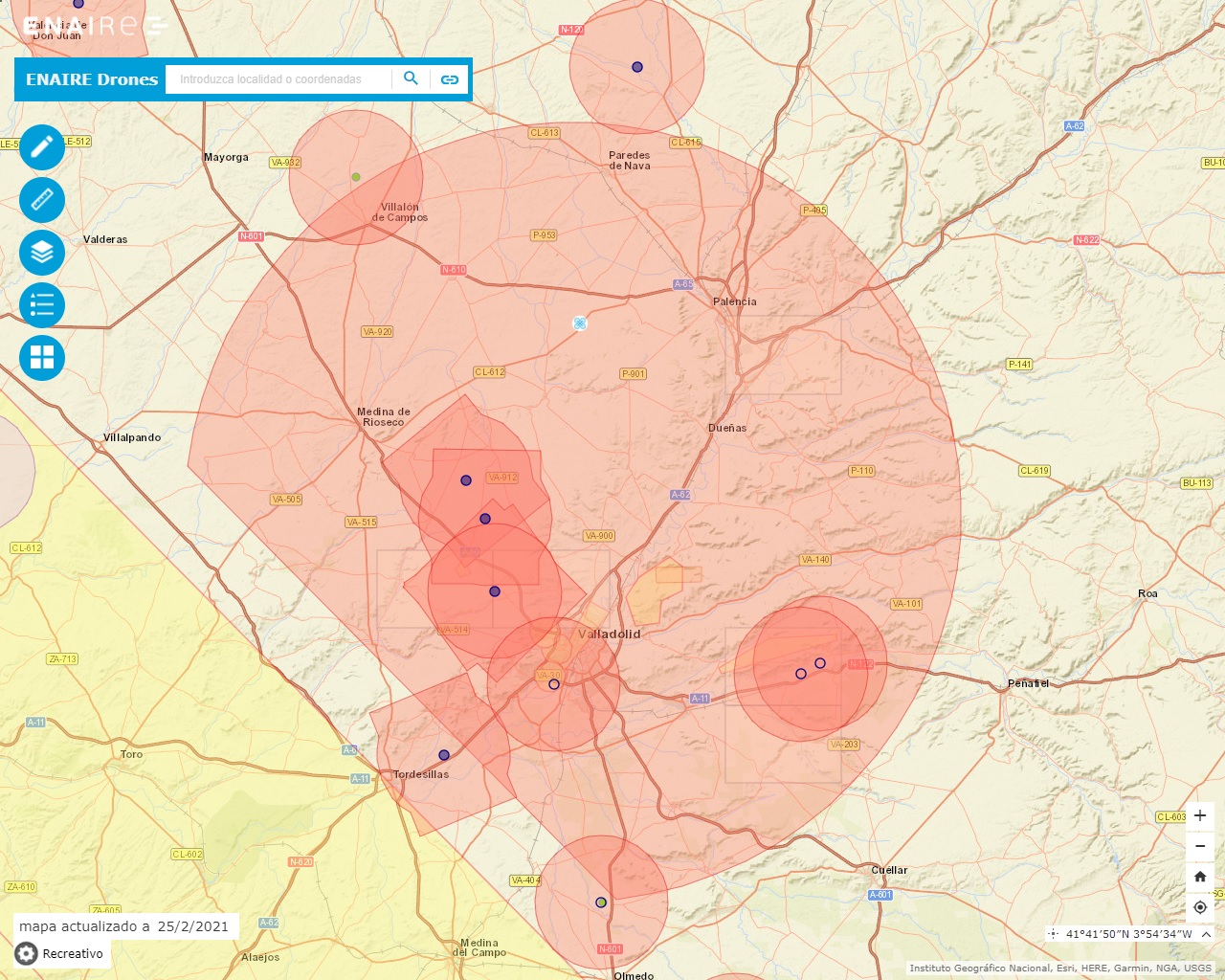Zoom out with the minus button
Screen dimensions: 1225x980
[x=1200, y=846]
